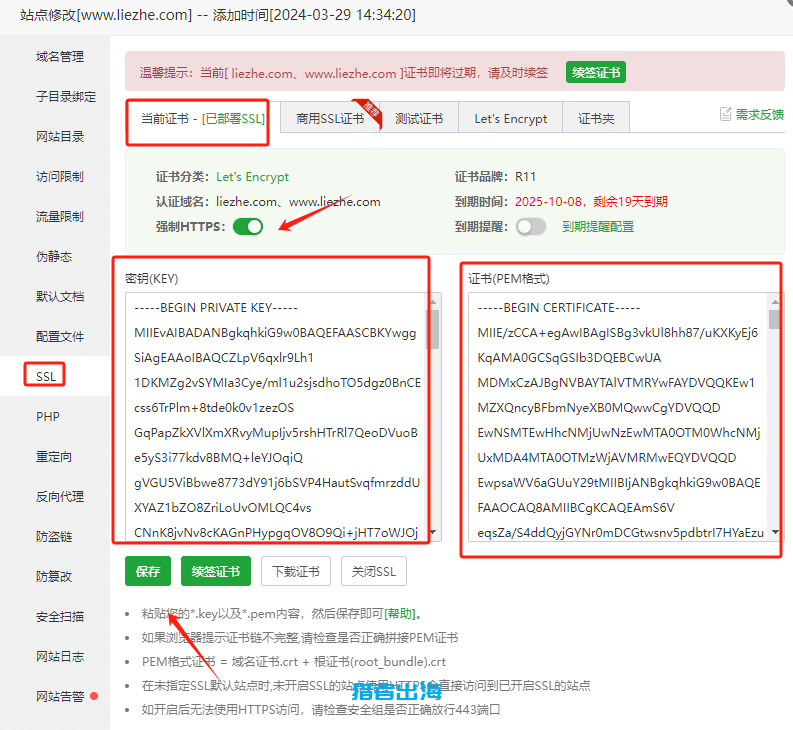793x730 pixels.
Task: Open 安全扫描 section
Action: [60, 616]
